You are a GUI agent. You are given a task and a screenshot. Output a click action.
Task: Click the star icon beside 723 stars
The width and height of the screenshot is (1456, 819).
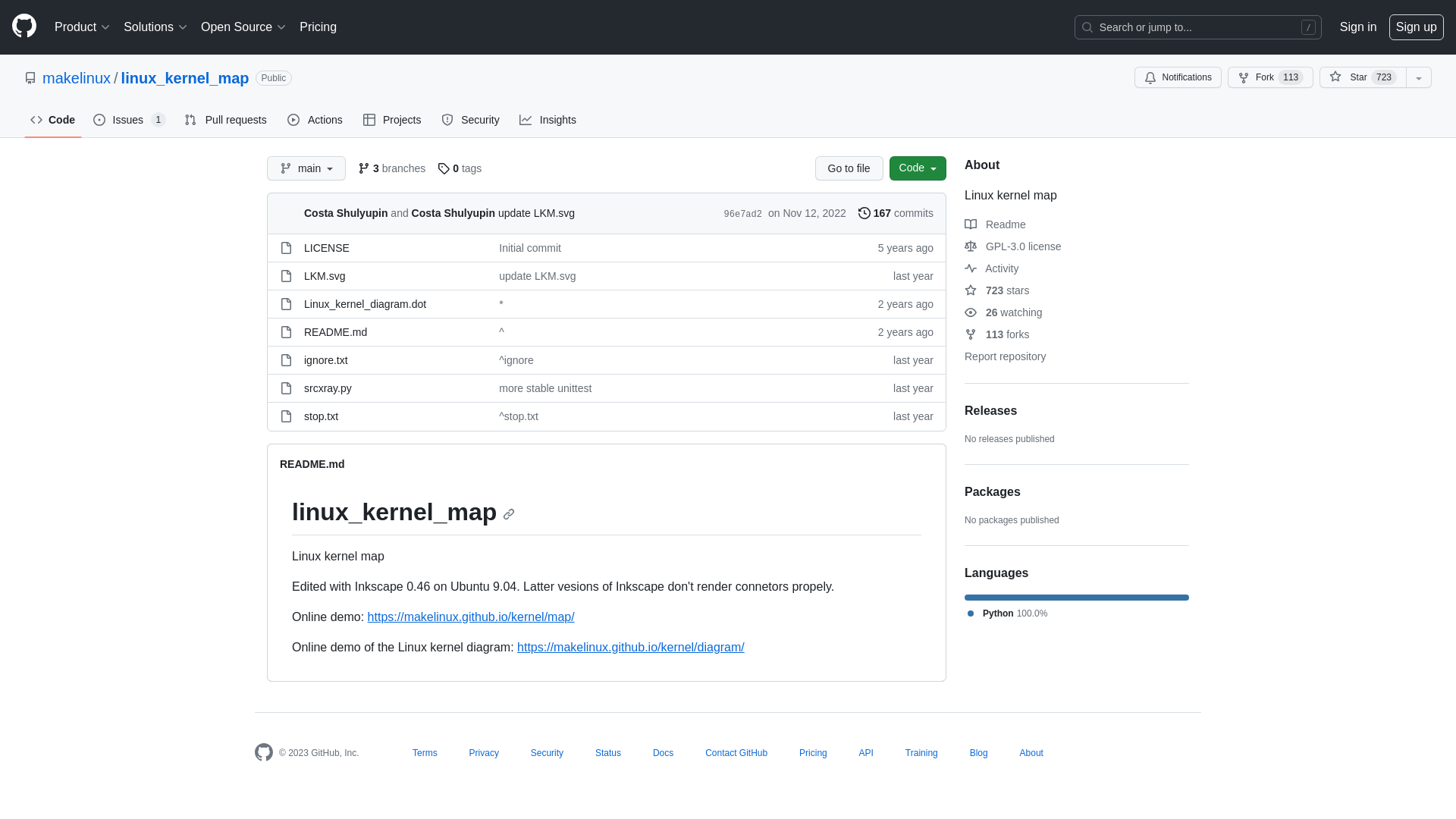(x=971, y=290)
